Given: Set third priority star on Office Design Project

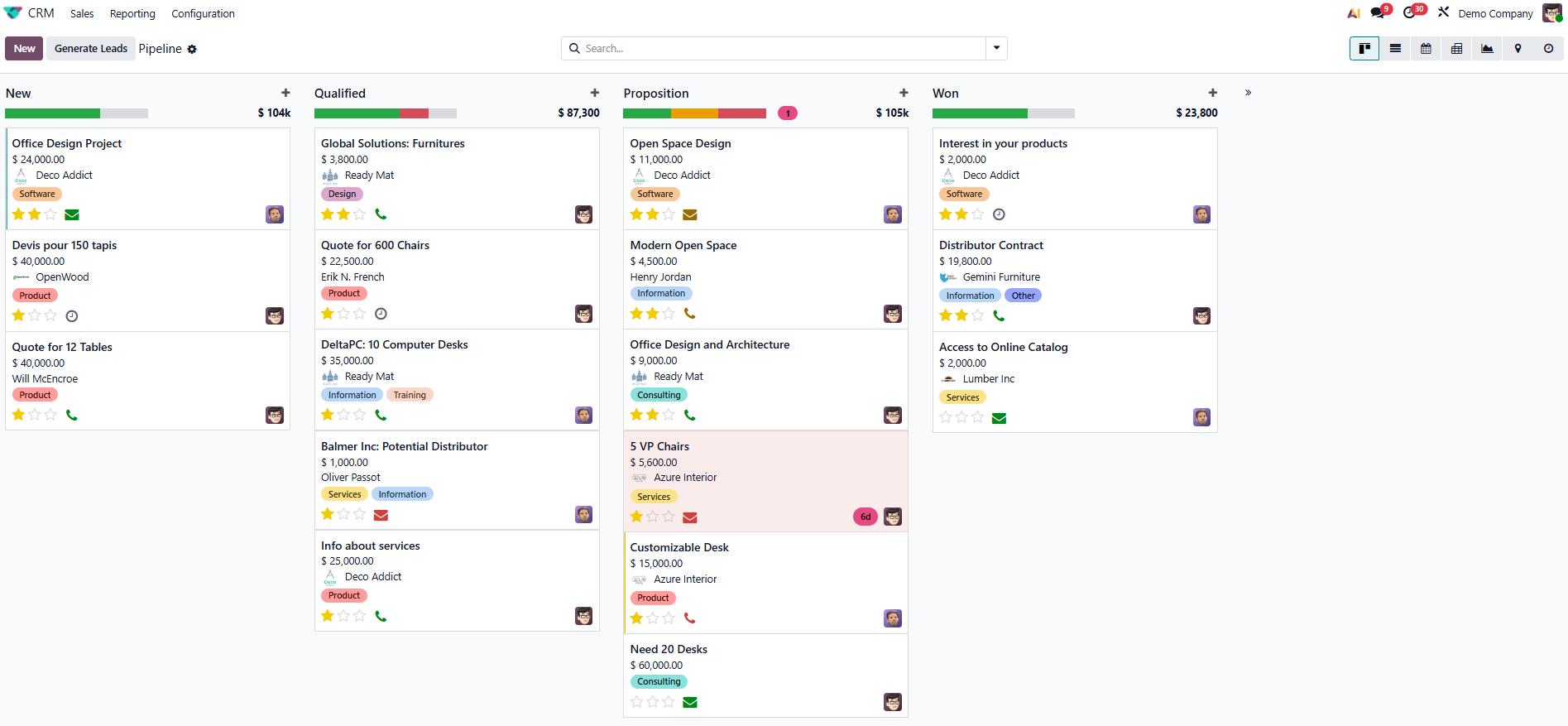Looking at the screenshot, I should point(51,214).
